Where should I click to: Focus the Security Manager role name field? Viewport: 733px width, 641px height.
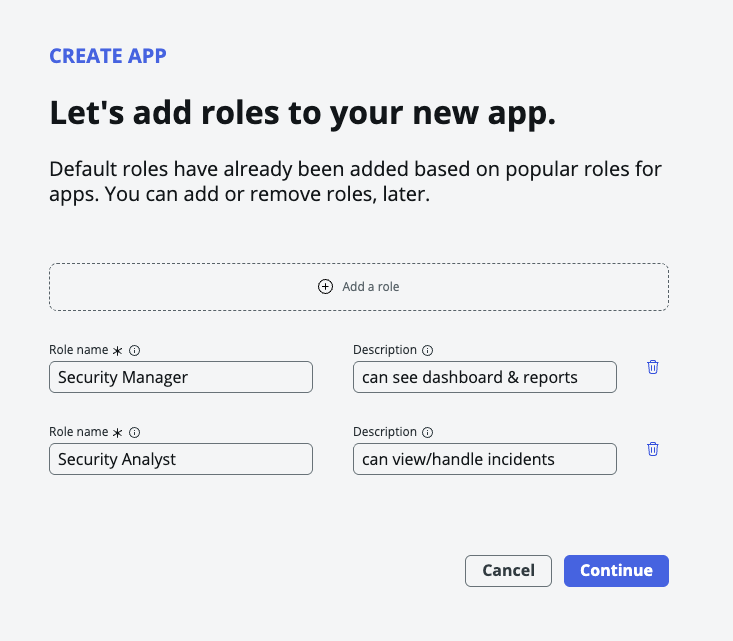pyautogui.click(x=180, y=377)
